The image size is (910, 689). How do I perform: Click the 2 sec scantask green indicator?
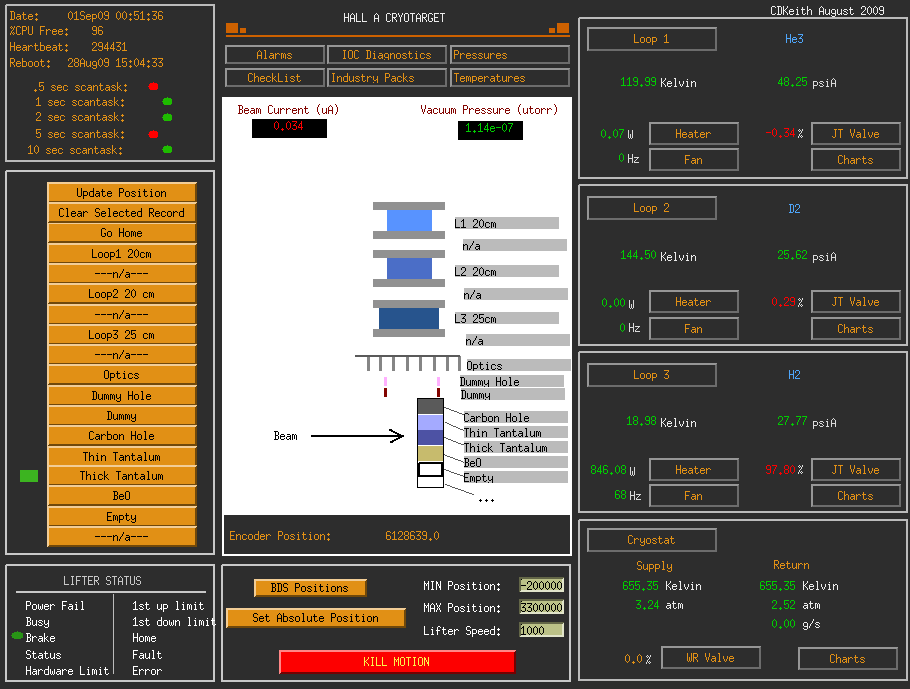coord(167,117)
